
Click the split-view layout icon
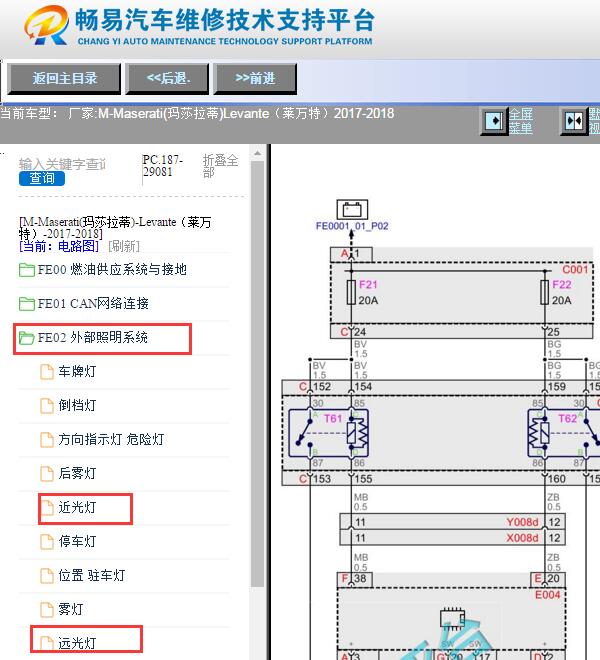(x=574, y=121)
